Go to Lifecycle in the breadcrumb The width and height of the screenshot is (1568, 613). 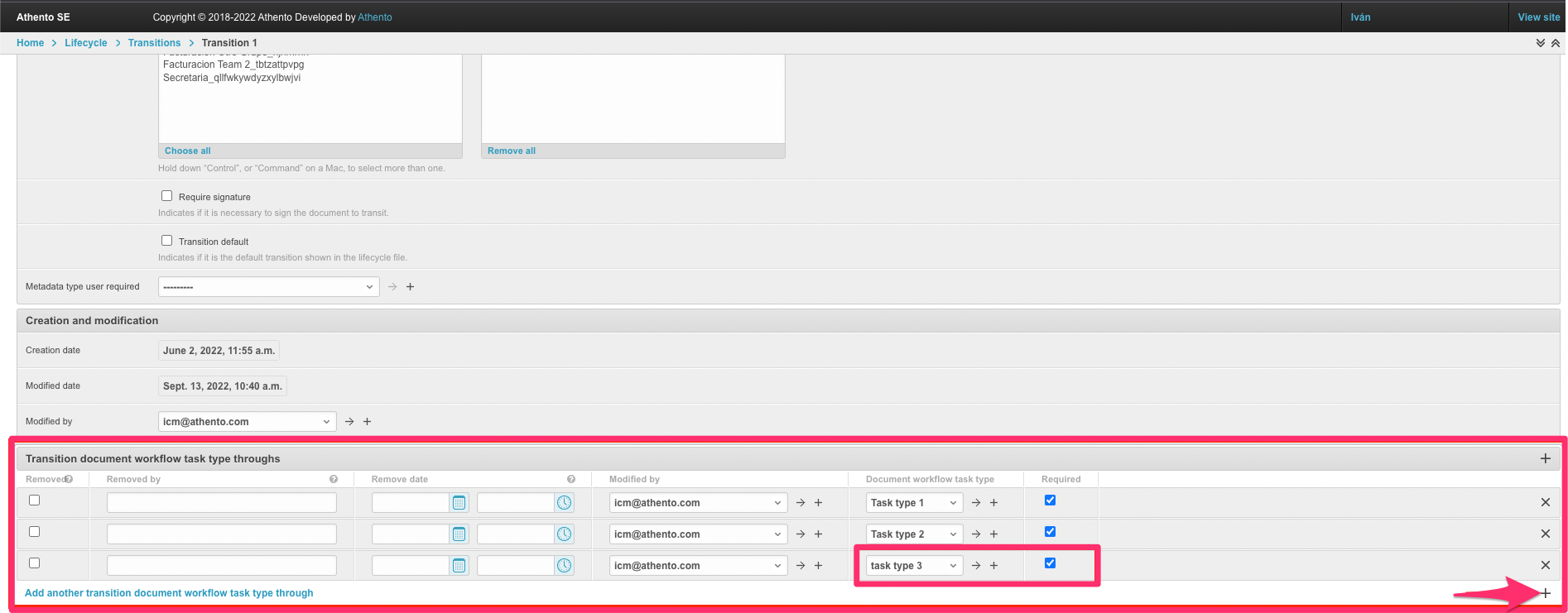click(86, 43)
